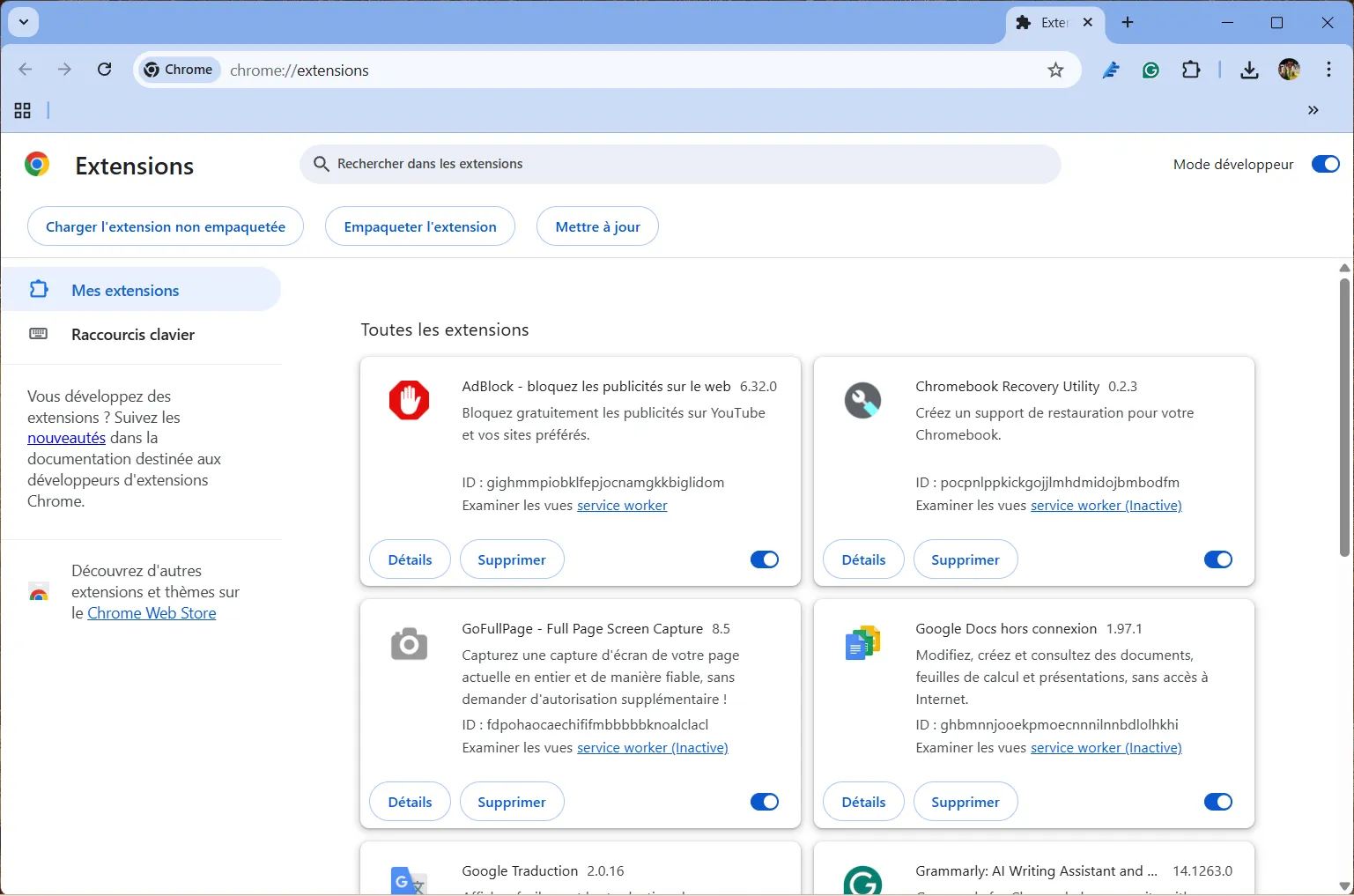Viewport: 1354px width, 896px height.
Task: Disable Google Docs hors connexion toggle
Action: click(x=1217, y=802)
